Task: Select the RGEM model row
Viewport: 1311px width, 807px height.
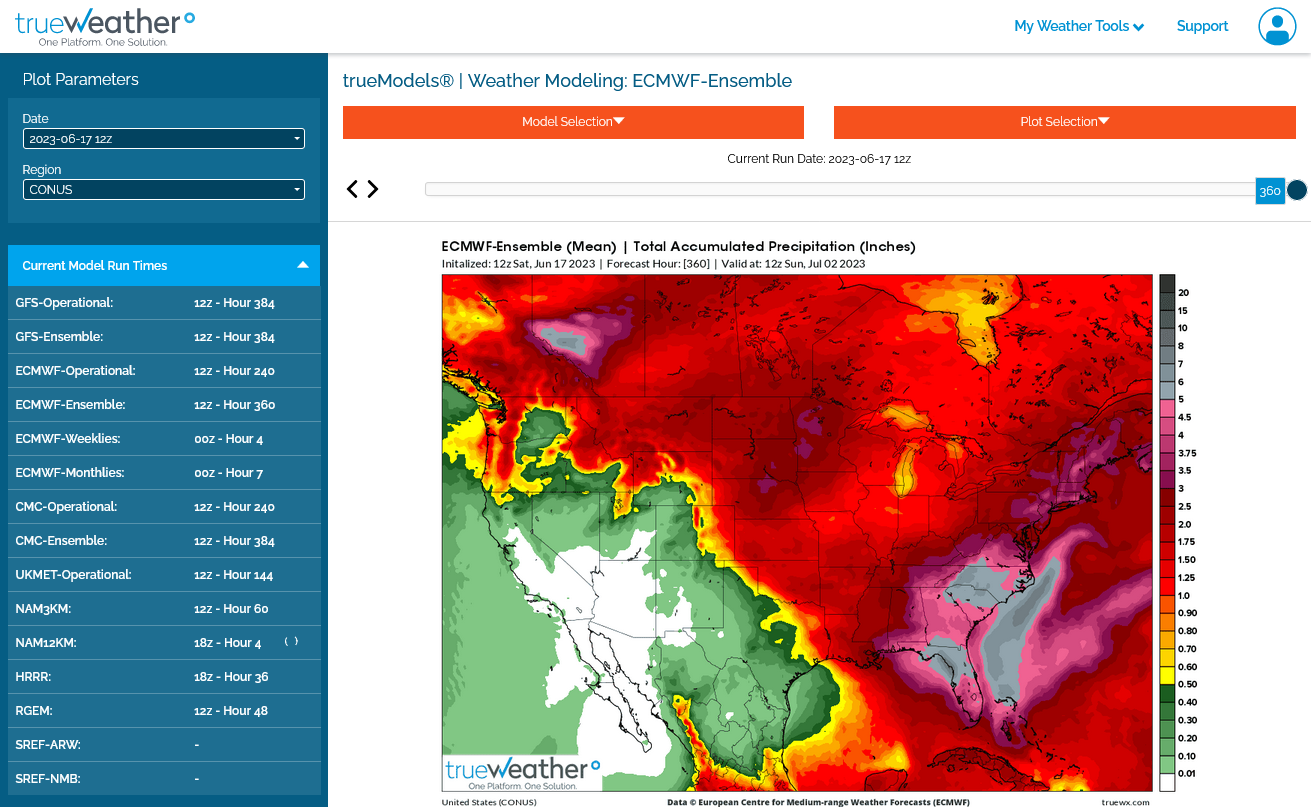Action: coord(164,711)
